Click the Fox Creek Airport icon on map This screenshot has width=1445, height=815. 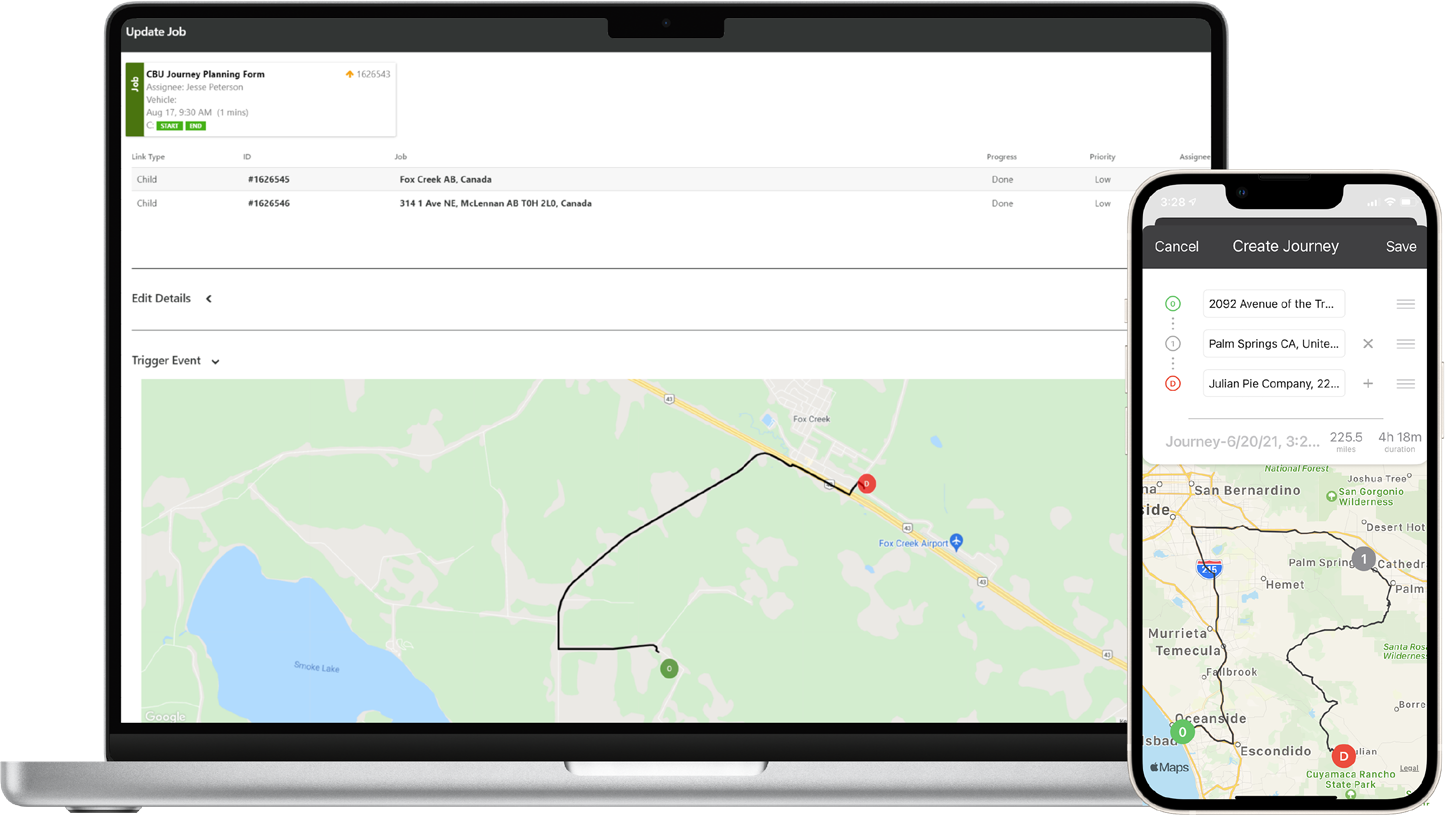tap(957, 541)
